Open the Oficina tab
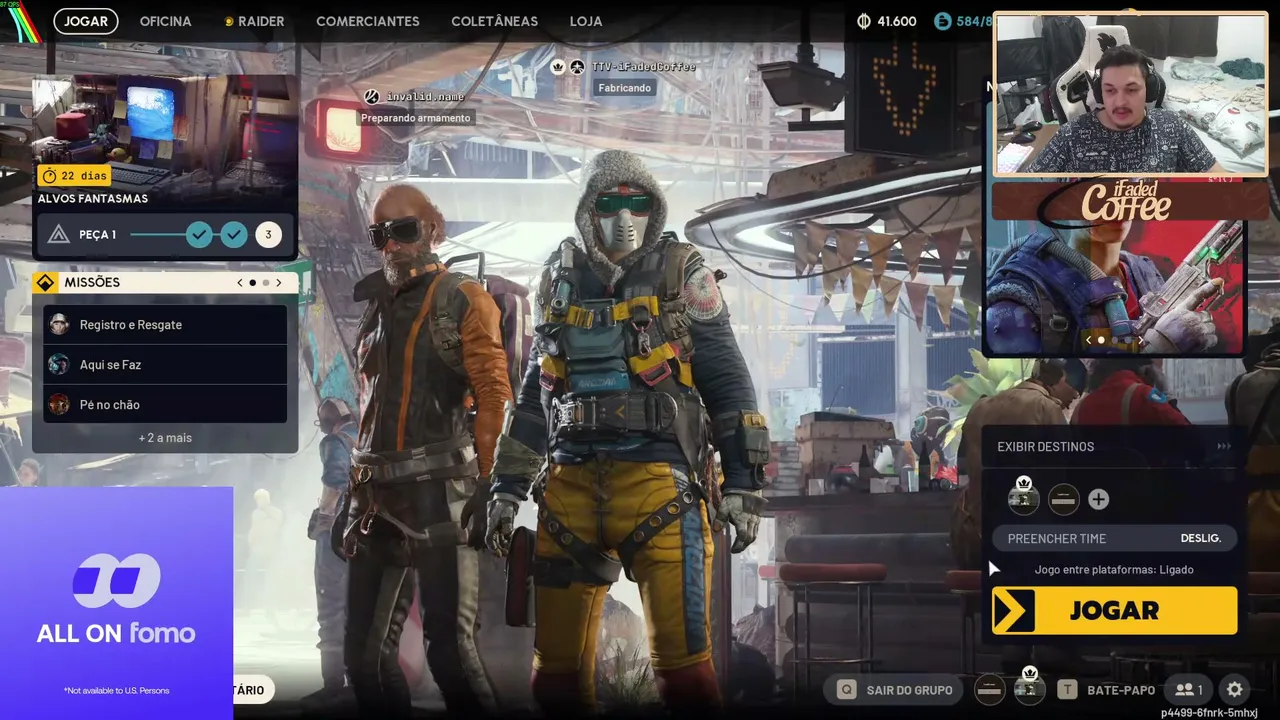The height and width of the screenshot is (720, 1280). click(x=165, y=21)
